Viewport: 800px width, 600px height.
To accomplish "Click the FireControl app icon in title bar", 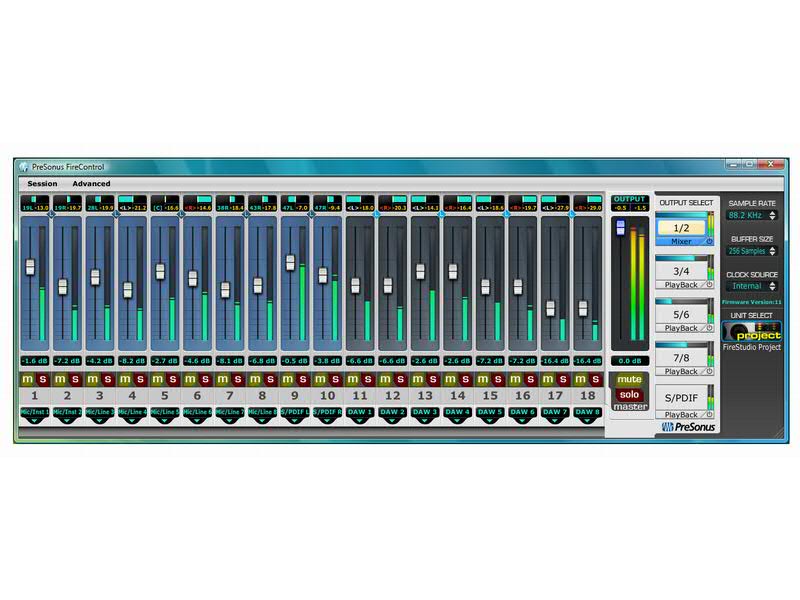I will click(x=23, y=167).
